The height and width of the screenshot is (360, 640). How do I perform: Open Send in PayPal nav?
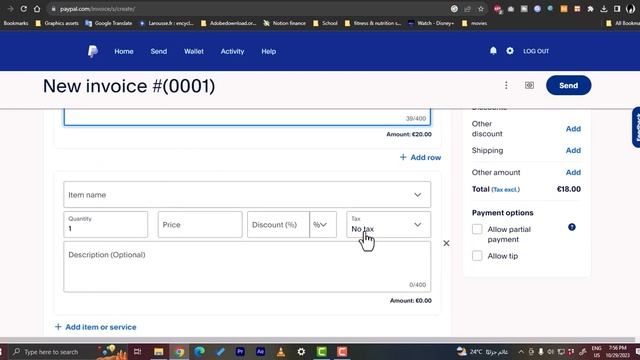click(158, 51)
